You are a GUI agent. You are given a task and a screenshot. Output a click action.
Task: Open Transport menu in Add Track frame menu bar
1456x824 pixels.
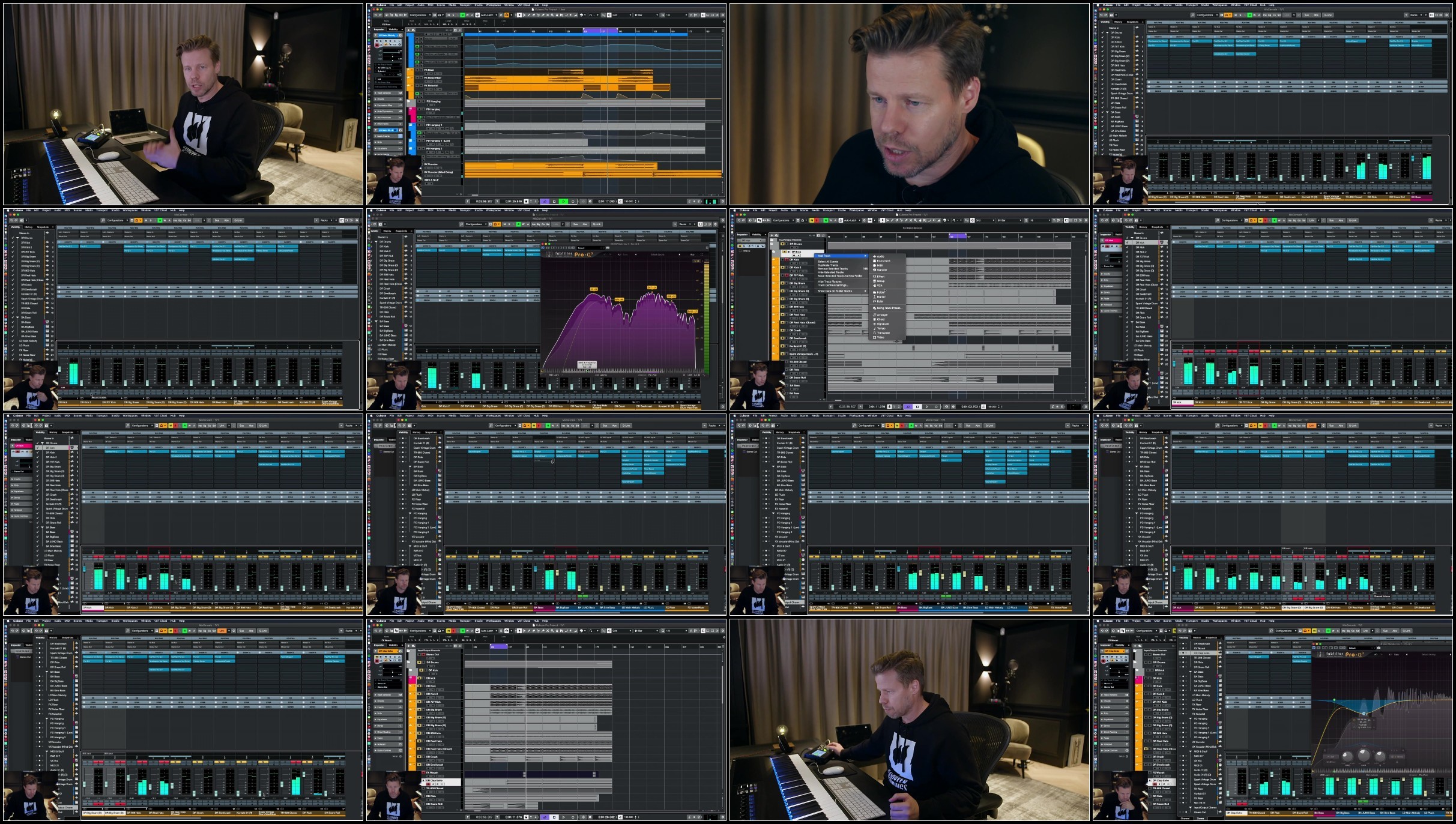point(829,210)
